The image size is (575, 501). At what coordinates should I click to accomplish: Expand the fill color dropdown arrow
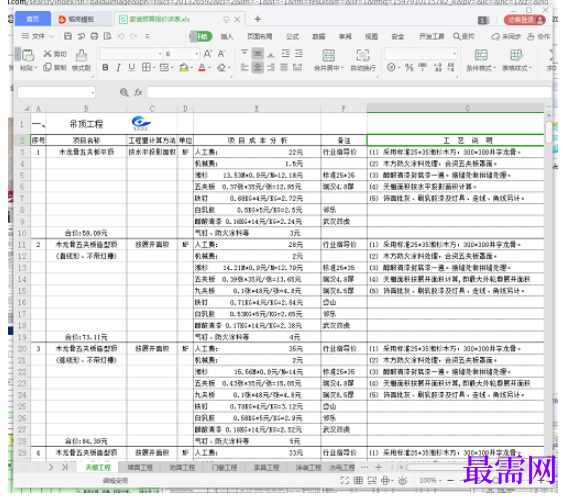pos(191,68)
